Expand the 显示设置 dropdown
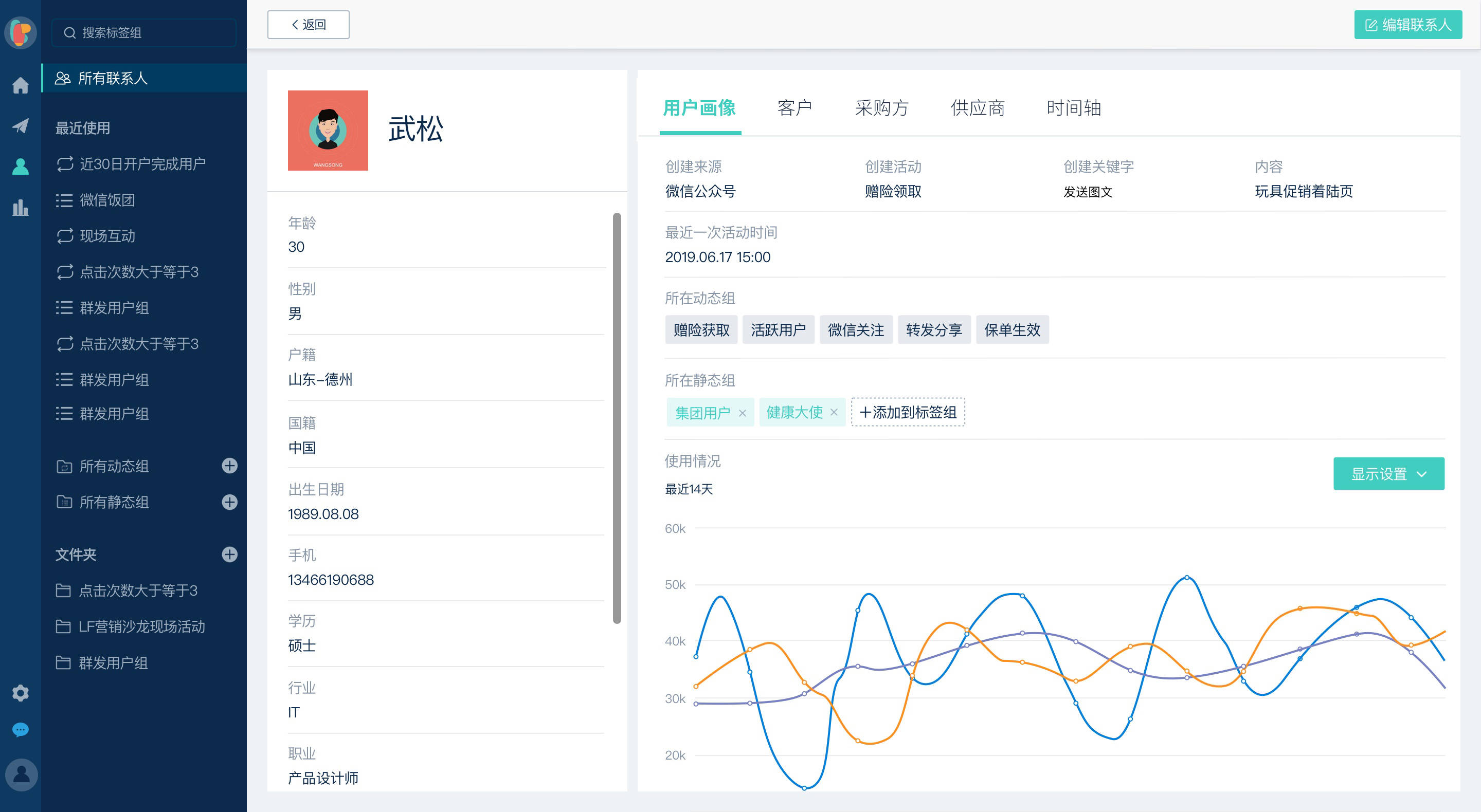Screen dimensions: 1481x812 click(1388, 473)
